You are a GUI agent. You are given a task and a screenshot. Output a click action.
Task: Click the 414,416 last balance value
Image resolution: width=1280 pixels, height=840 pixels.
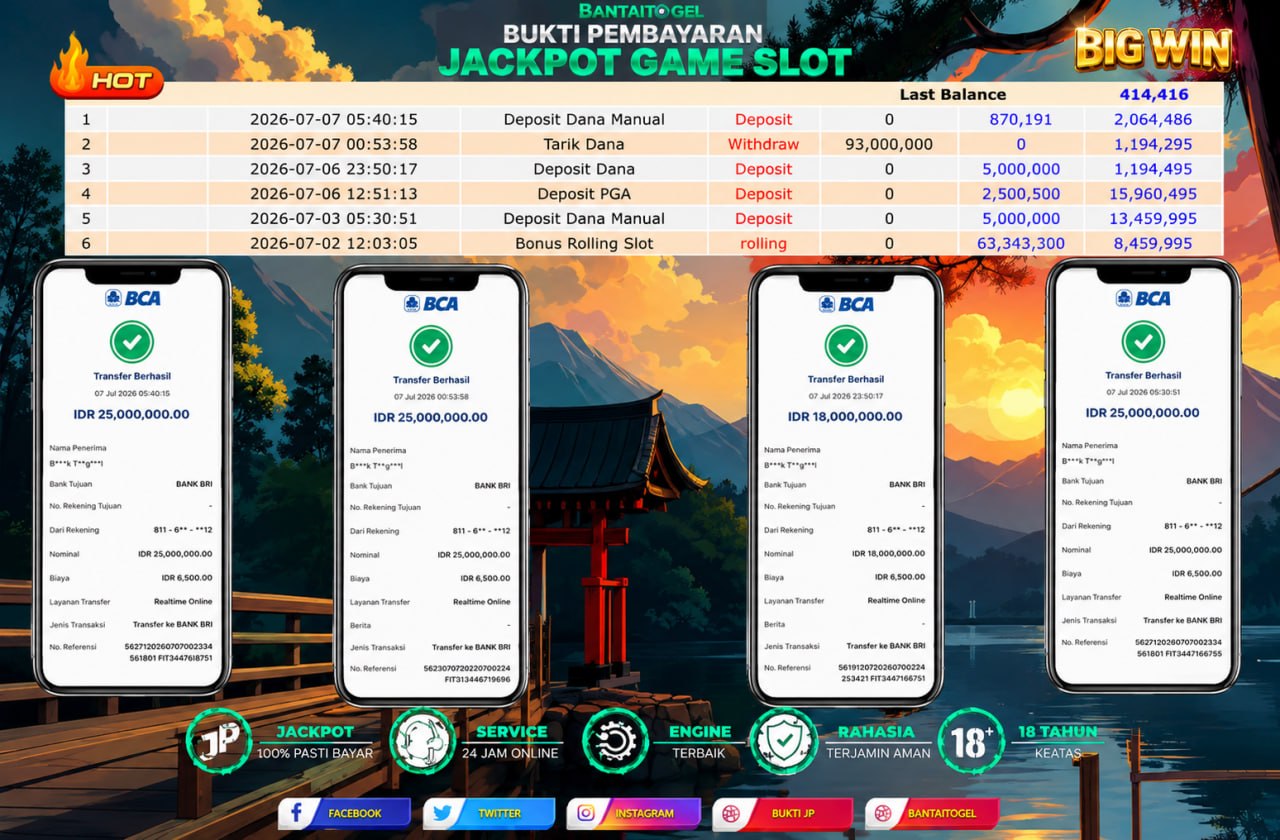pos(1154,95)
